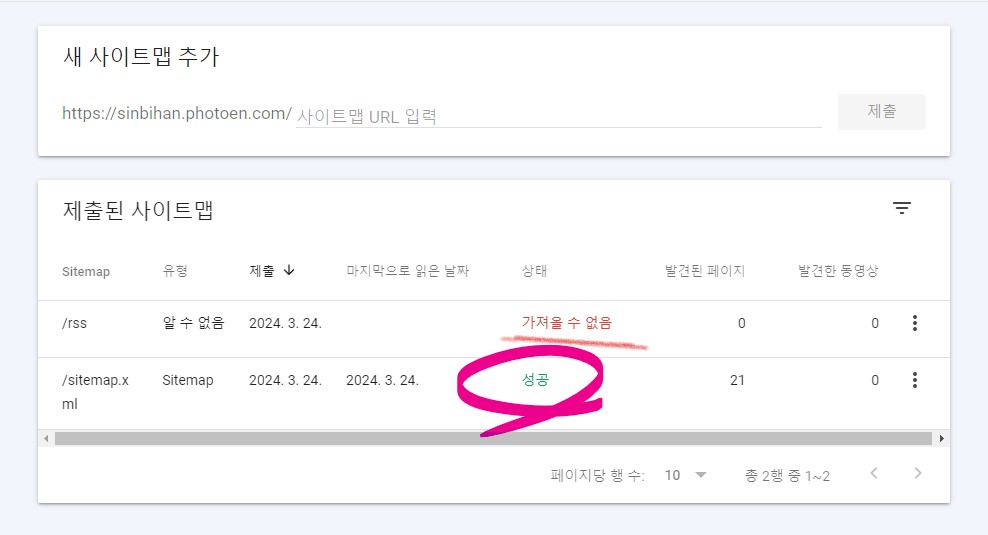The image size is (988, 535).
Task: Click the 상태 column header
Action: (534, 271)
